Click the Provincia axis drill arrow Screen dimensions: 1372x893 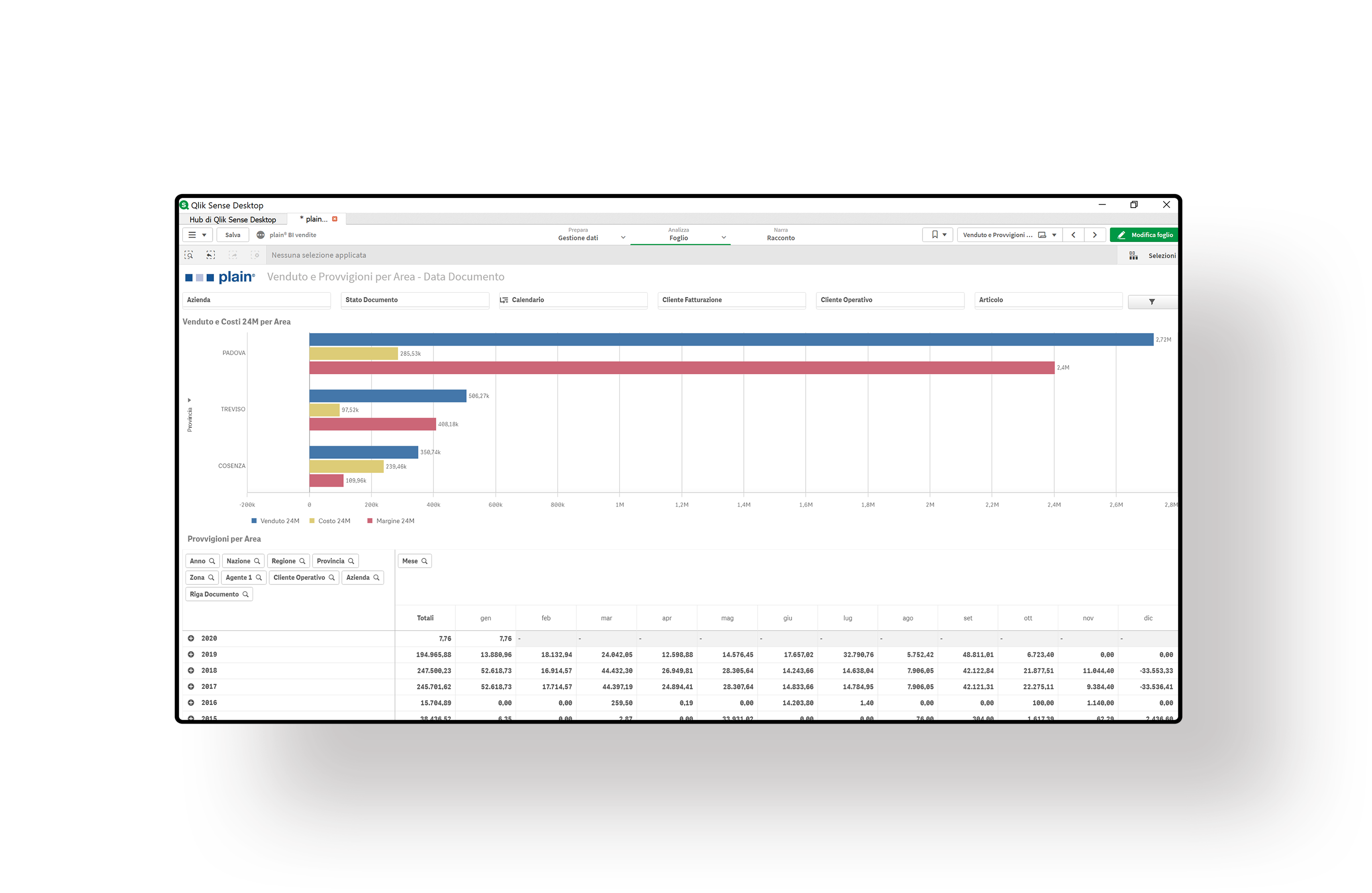(189, 400)
